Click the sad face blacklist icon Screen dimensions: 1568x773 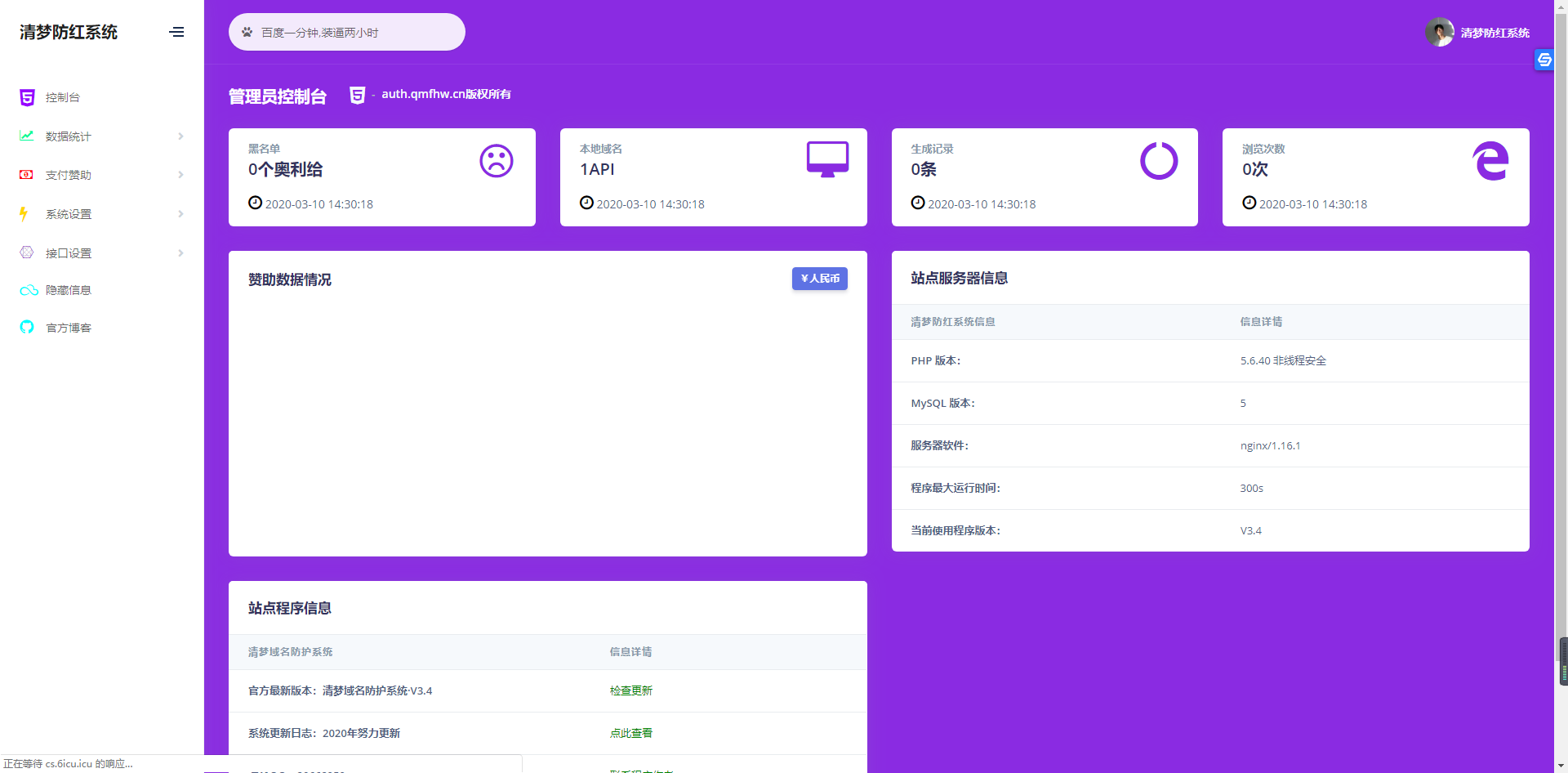[x=496, y=161]
